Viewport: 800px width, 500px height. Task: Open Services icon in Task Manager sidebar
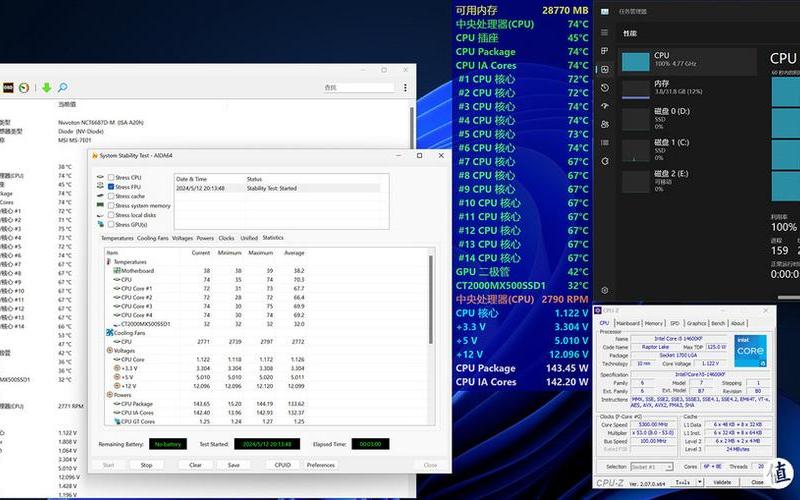(x=605, y=161)
